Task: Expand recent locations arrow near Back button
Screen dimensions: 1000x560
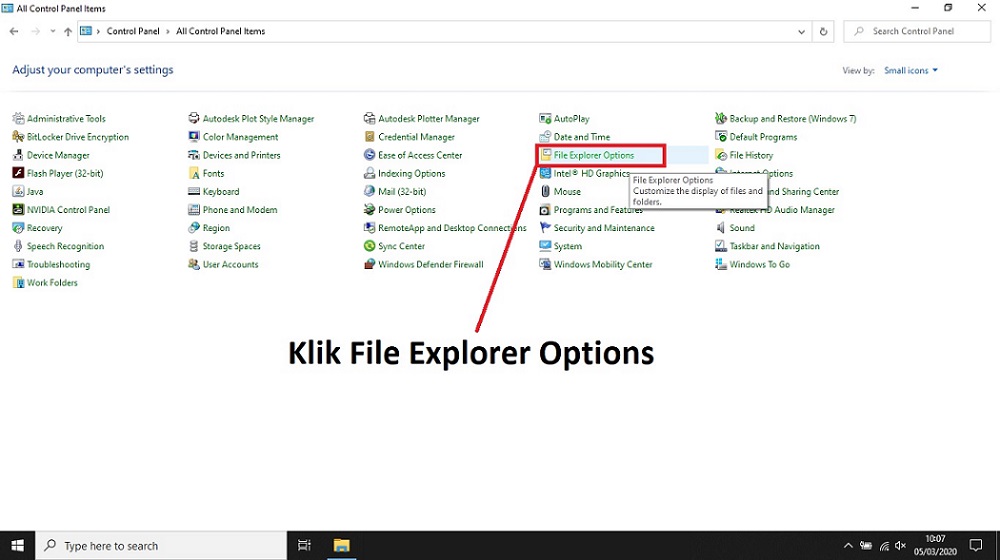Action: (52, 31)
